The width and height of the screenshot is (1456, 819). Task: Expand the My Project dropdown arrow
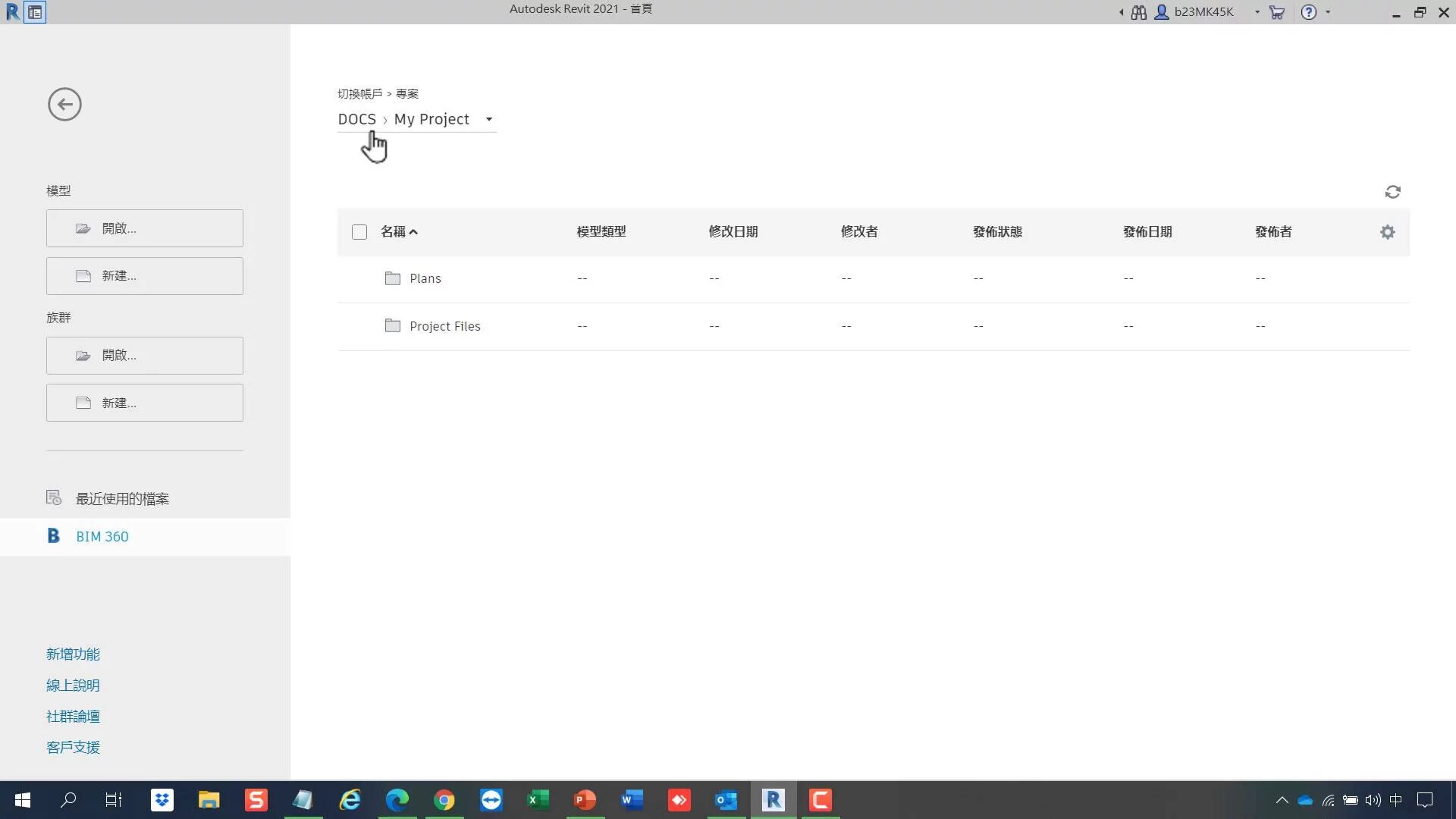(x=489, y=119)
